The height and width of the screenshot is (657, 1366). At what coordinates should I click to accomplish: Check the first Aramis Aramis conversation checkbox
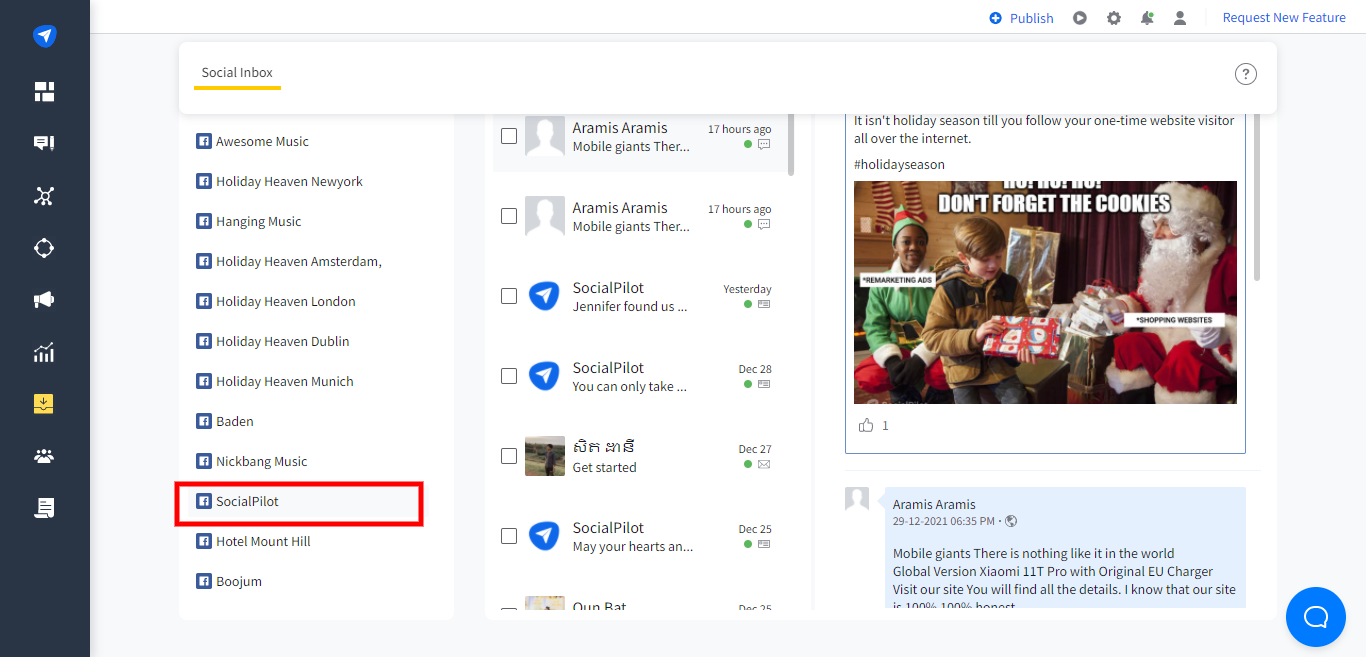(x=509, y=136)
